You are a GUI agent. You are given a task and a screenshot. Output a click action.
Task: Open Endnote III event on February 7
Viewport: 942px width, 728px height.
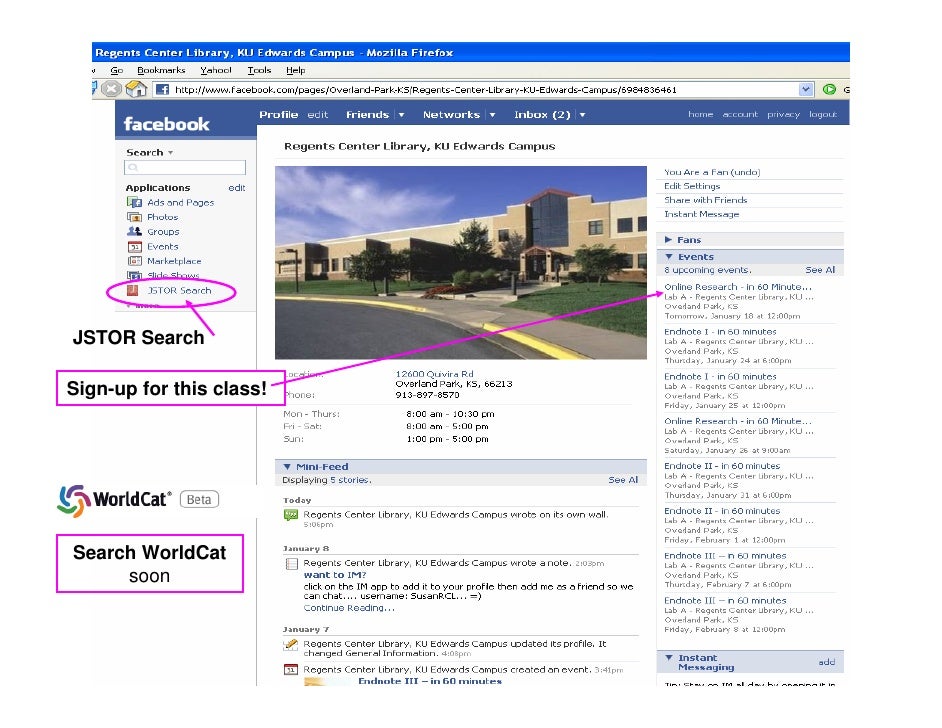[725, 556]
